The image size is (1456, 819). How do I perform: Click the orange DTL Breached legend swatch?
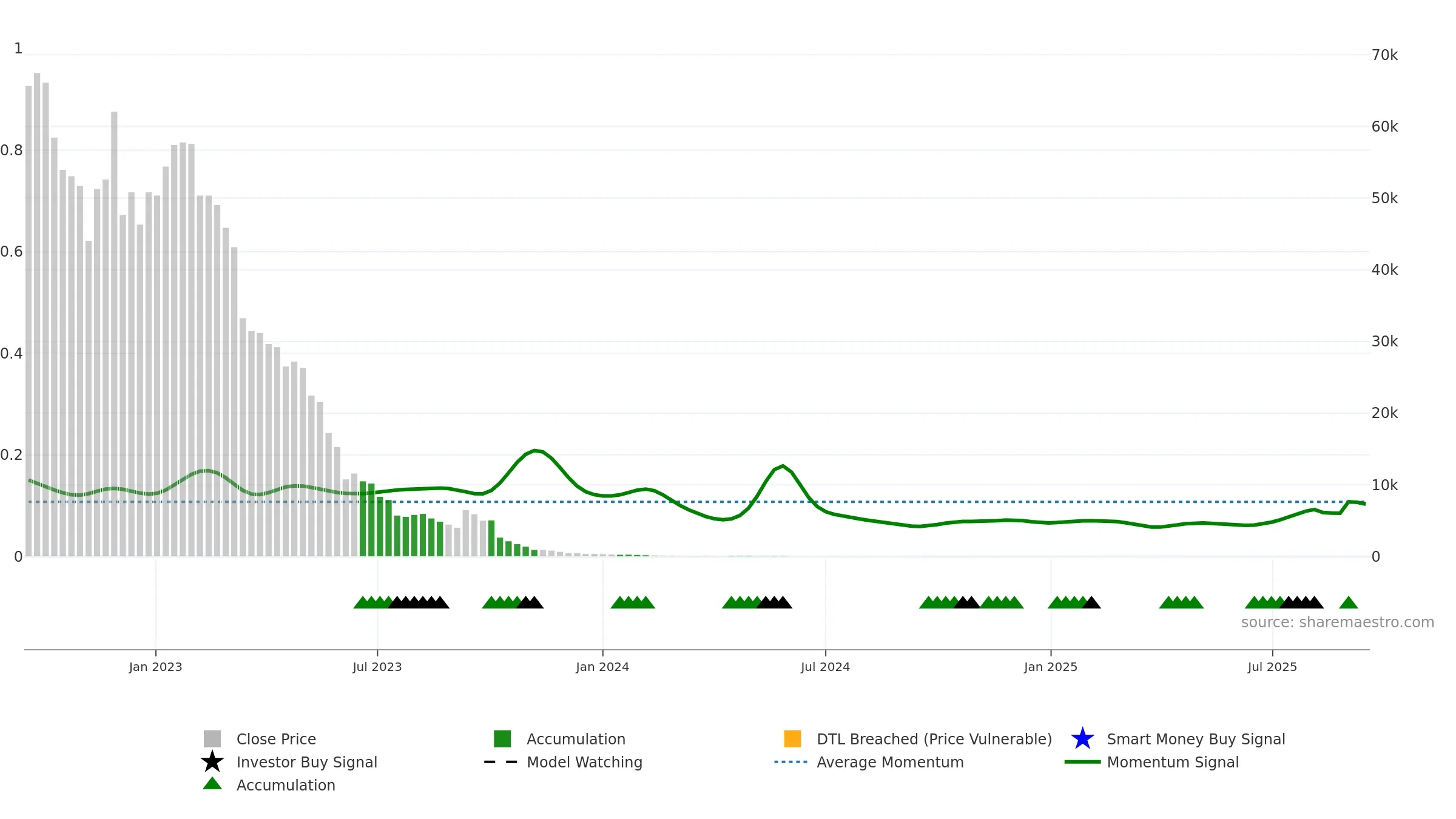click(792, 738)
